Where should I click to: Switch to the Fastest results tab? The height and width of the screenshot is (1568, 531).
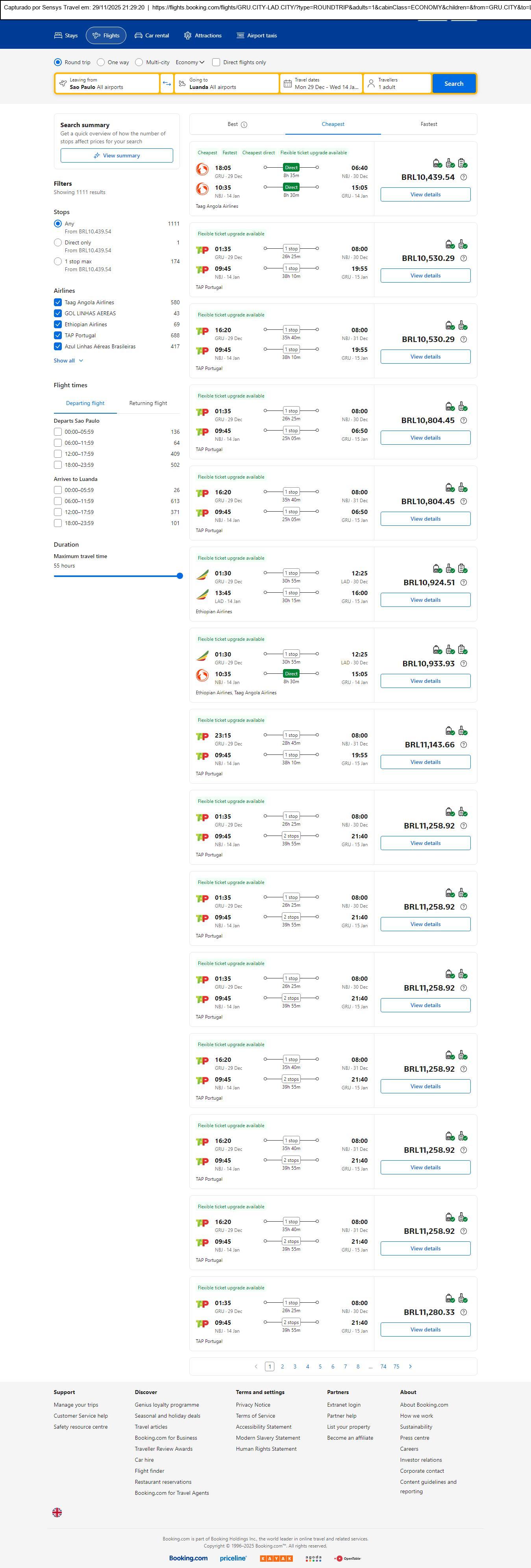429,124
